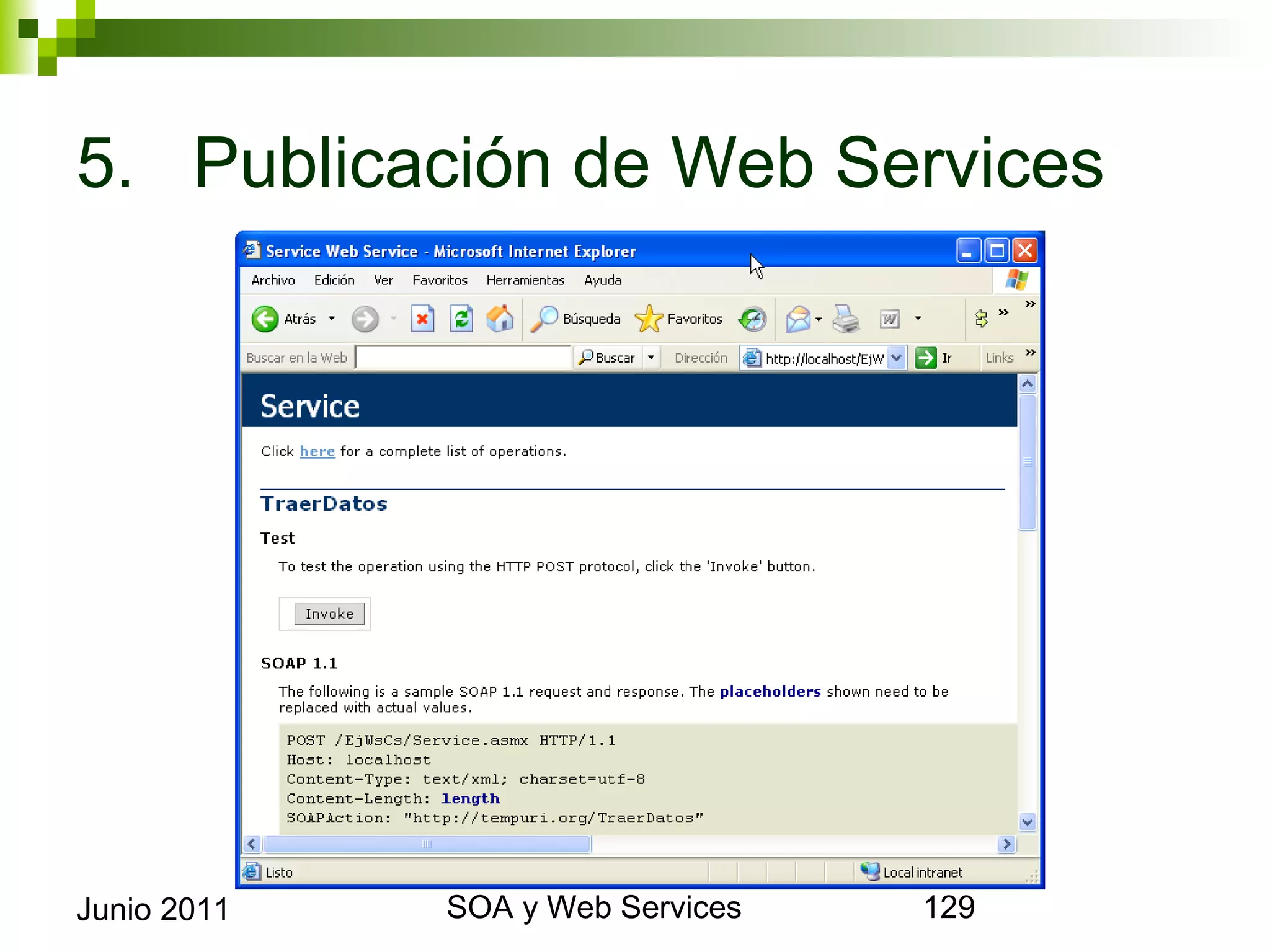Open the Home page icon

pyautogui.click(x=500, y=319)
